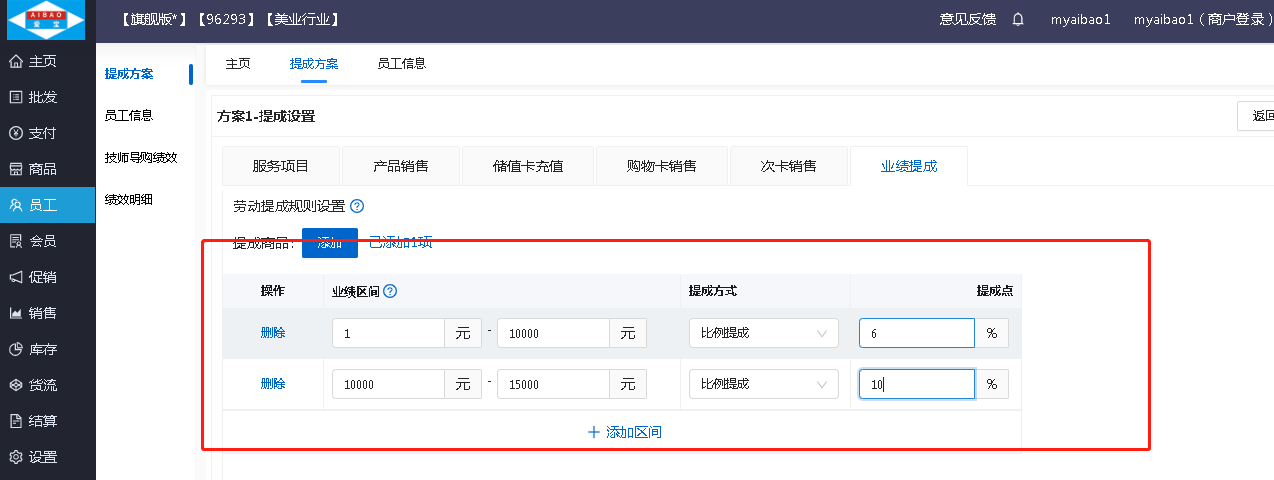
Task: Click the start amount field showing 1
Action: coord(388,333)
